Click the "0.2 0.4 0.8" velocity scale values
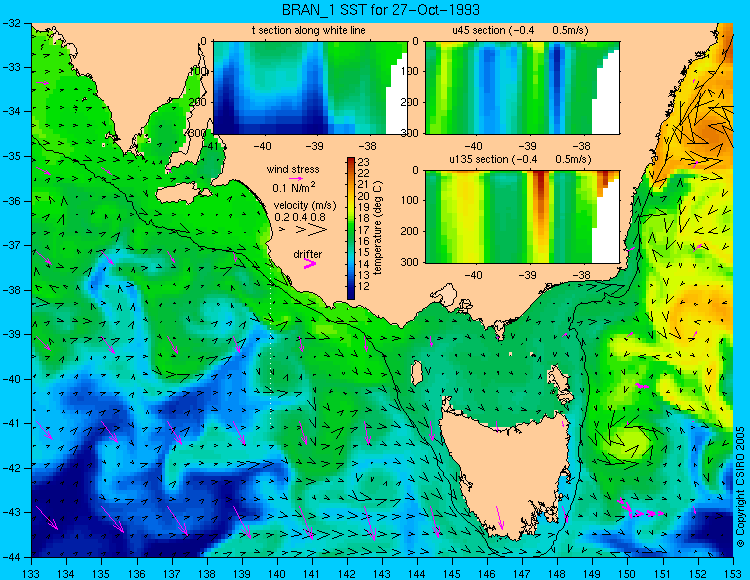Viewport: 750px width, 580px height. tap(299, 217)
